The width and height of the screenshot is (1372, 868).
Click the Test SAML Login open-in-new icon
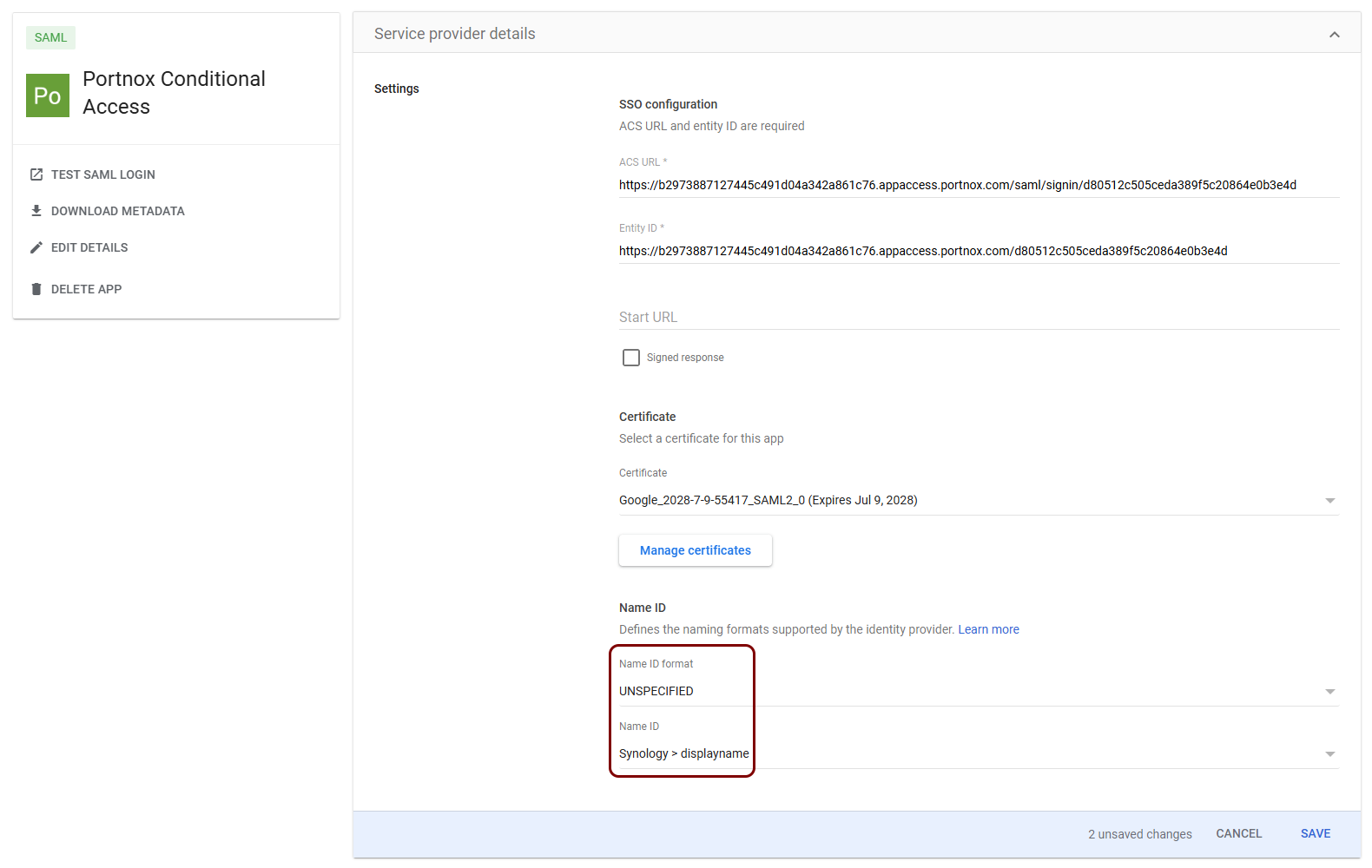pos(36,174)
